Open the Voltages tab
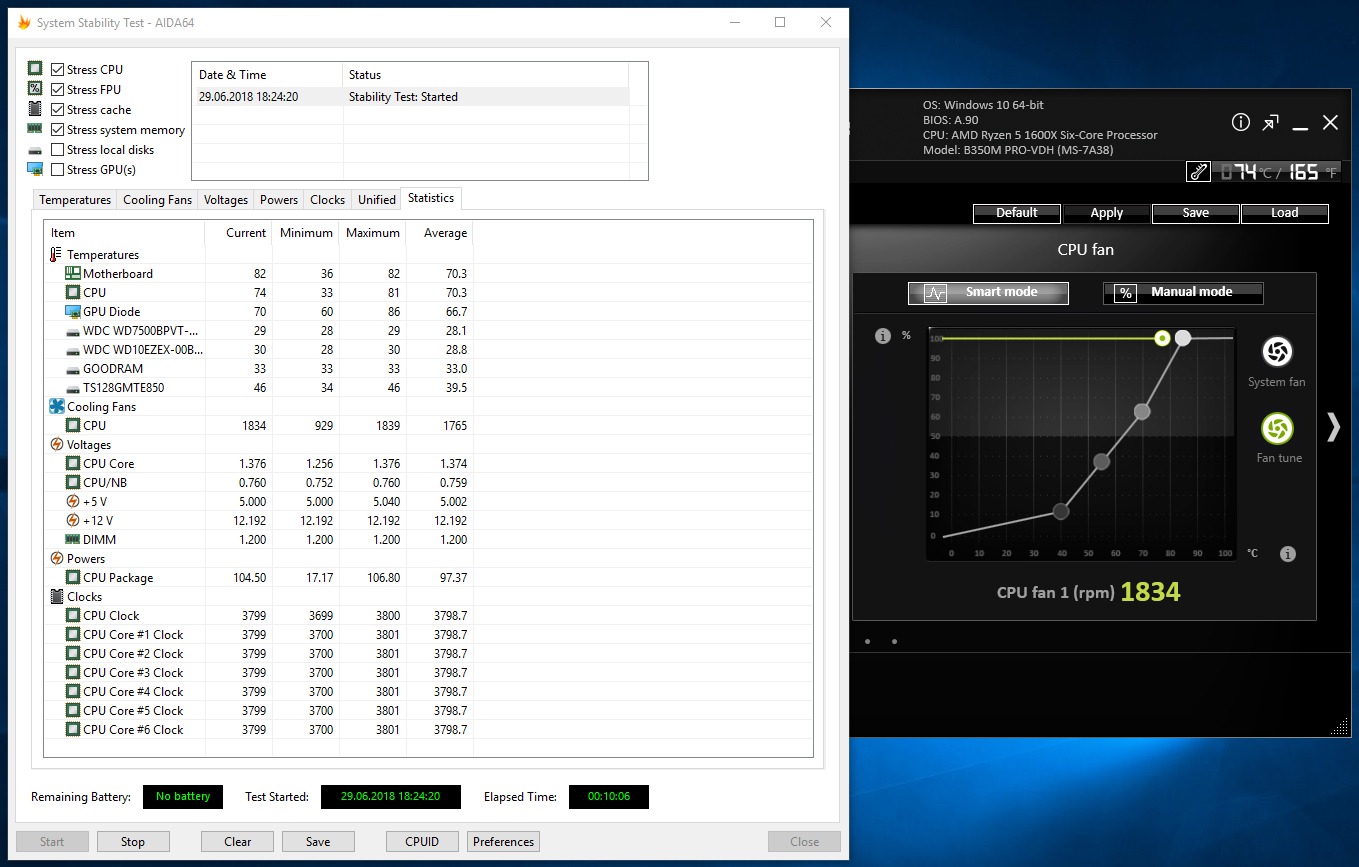The width and height of the screenshot is (1359, 867). pyautogui.click(x=226, y=200)
